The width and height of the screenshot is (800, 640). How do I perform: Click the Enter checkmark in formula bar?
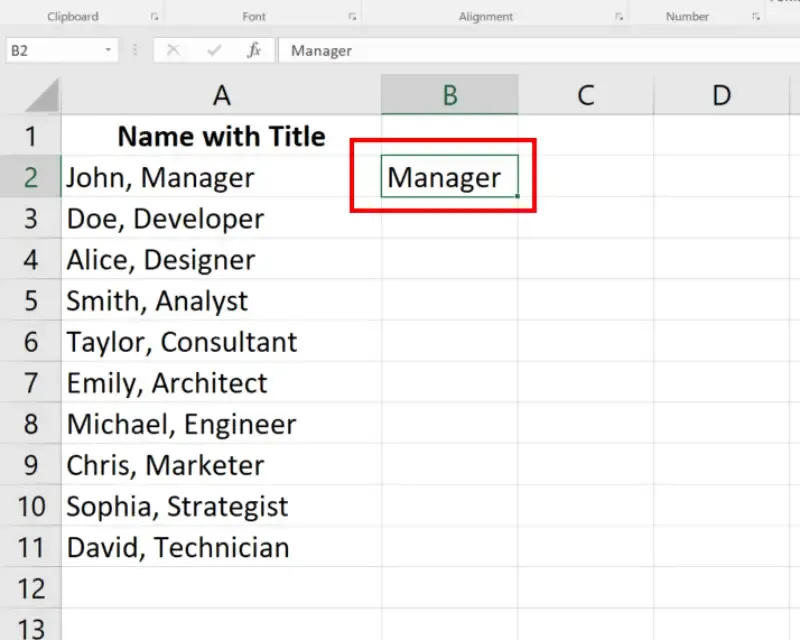(x=213, y=50)
